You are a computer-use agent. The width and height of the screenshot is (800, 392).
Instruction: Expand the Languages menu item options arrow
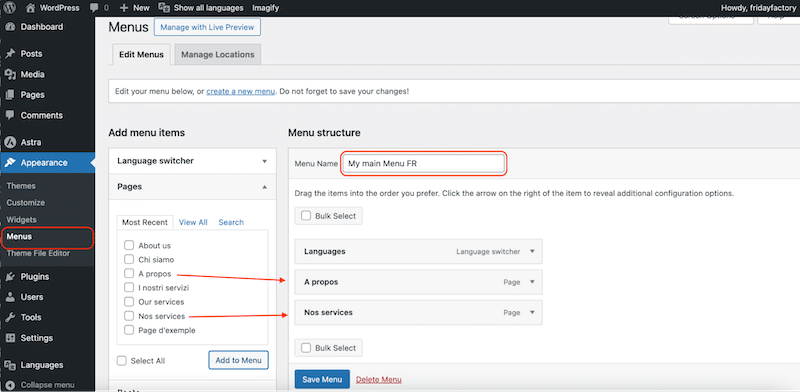[532, 252]
